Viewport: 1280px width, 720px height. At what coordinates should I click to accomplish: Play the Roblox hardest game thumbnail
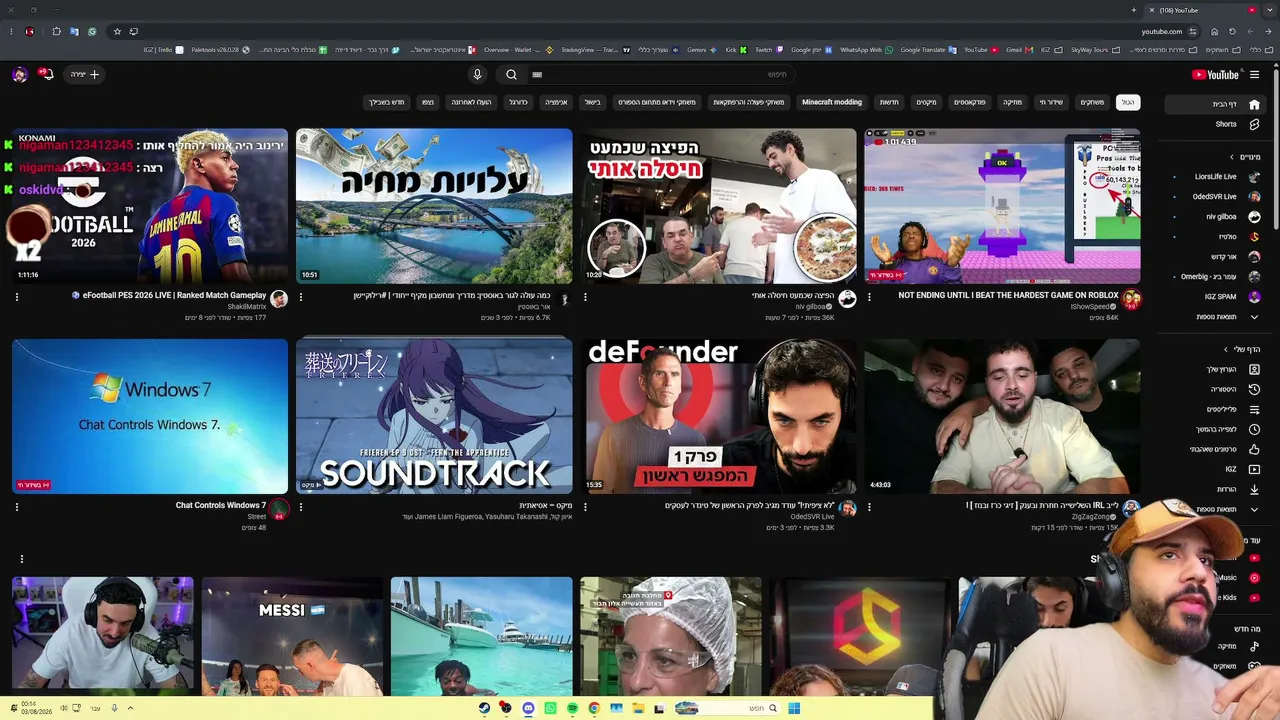[1002, 206]
